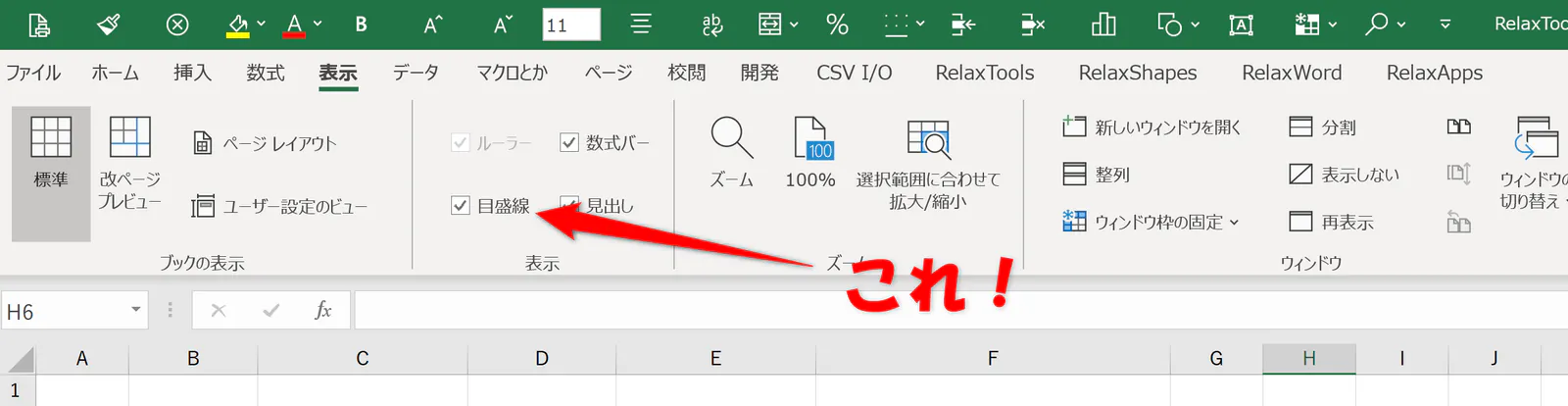
Task: Switch to the ホーム tab
Action: tap(115, 73)
